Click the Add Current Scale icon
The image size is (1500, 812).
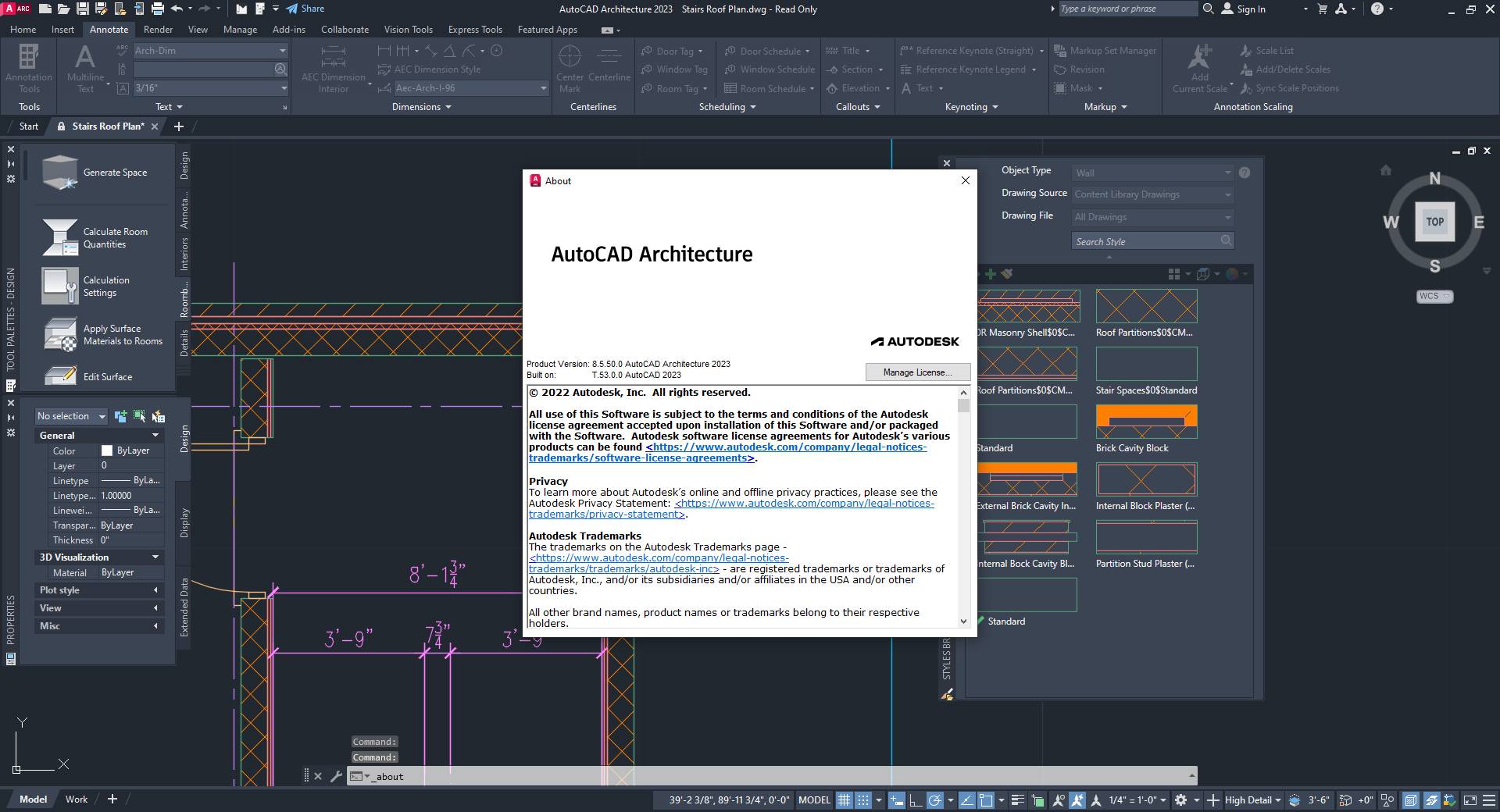coord(1199,57)
